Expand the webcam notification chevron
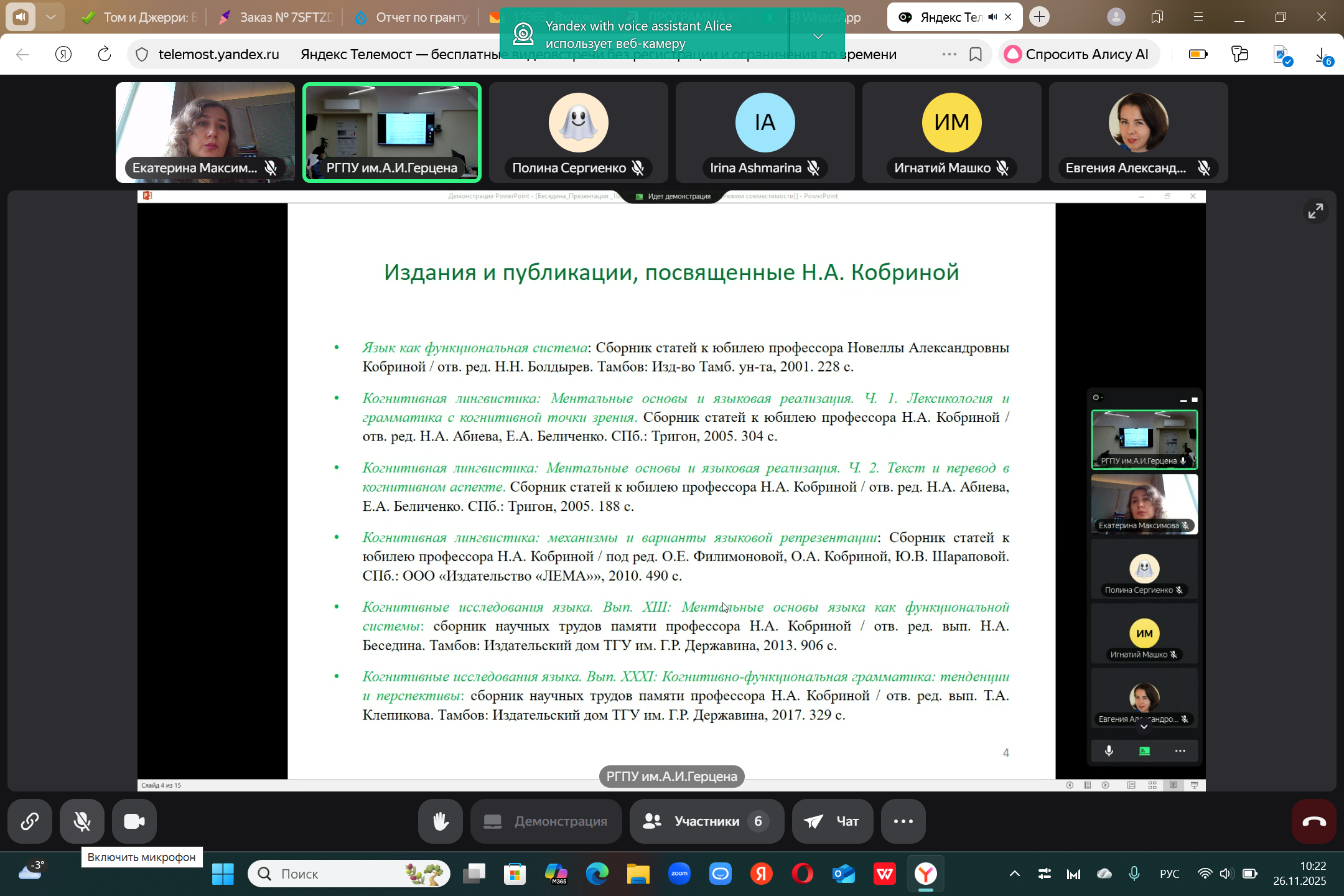 [x=818, y=36]
